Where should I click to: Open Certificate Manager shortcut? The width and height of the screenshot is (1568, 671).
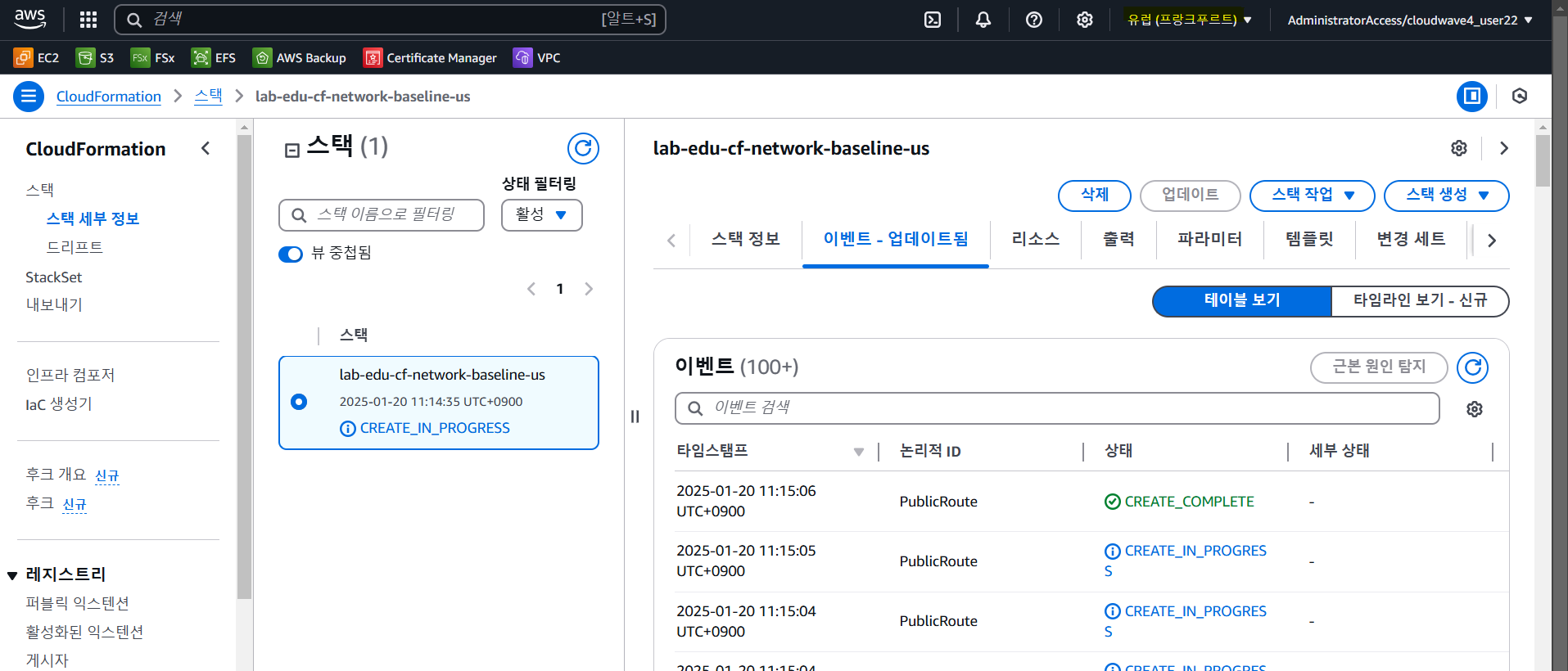(x=431, y=57)
